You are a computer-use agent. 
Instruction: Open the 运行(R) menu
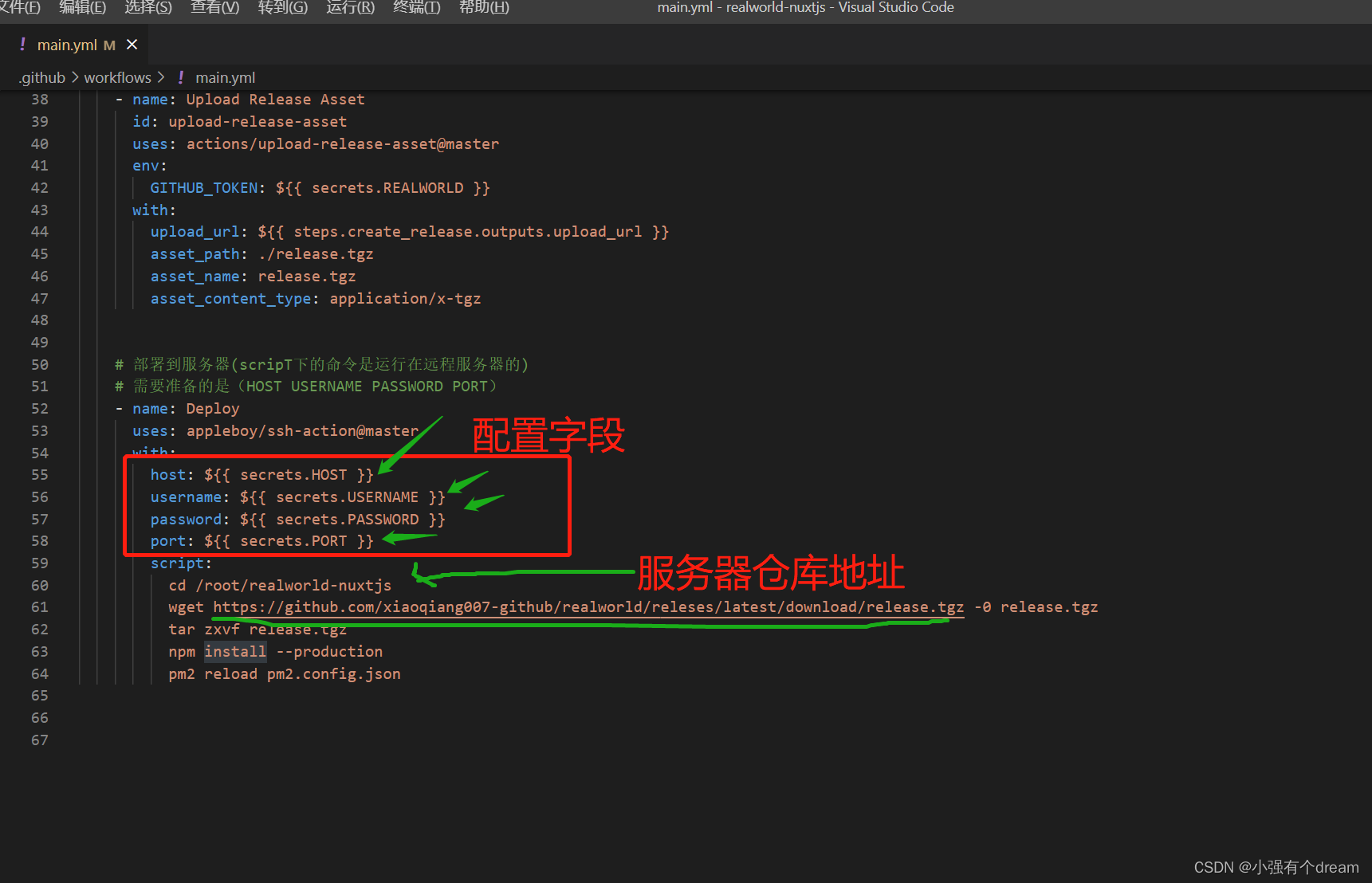[350, 8]
